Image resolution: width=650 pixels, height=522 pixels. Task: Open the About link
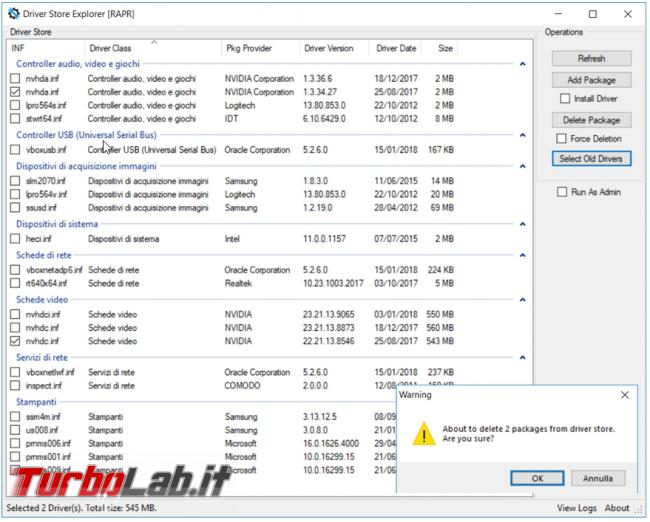pos(617,508)
